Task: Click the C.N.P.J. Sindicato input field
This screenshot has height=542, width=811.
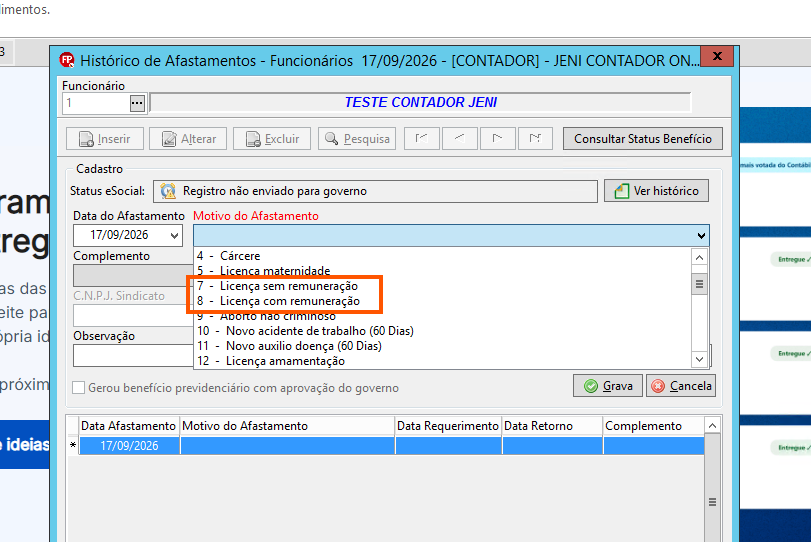Action: tap(133, 315)
